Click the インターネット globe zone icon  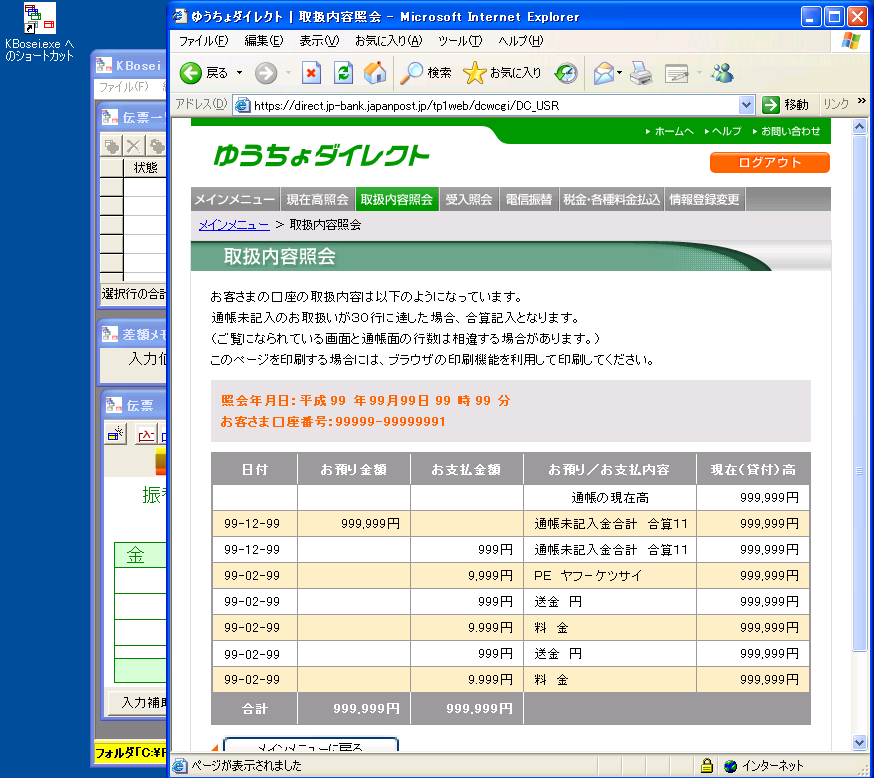730,766
